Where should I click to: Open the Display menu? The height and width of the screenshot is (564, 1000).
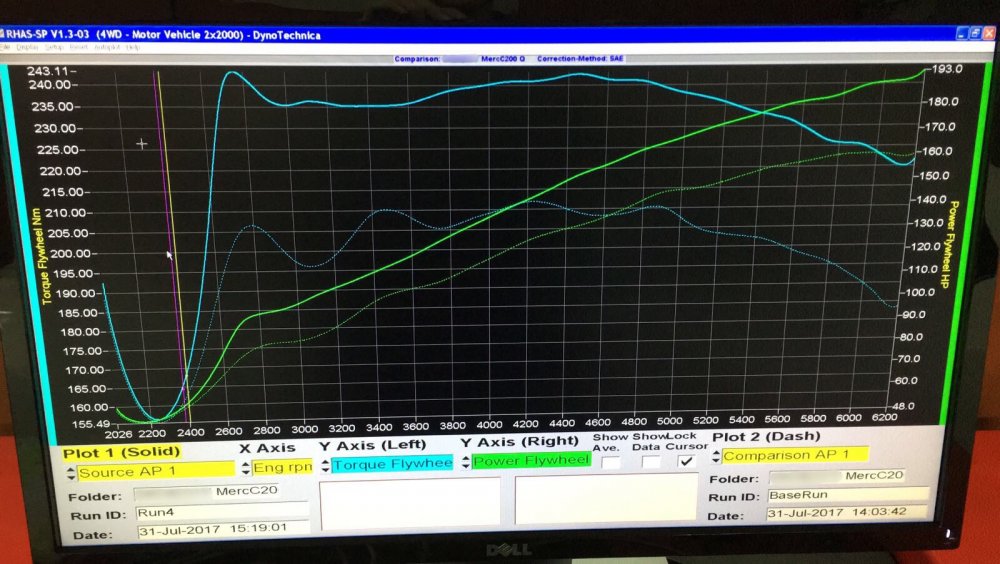click(27, 47)
